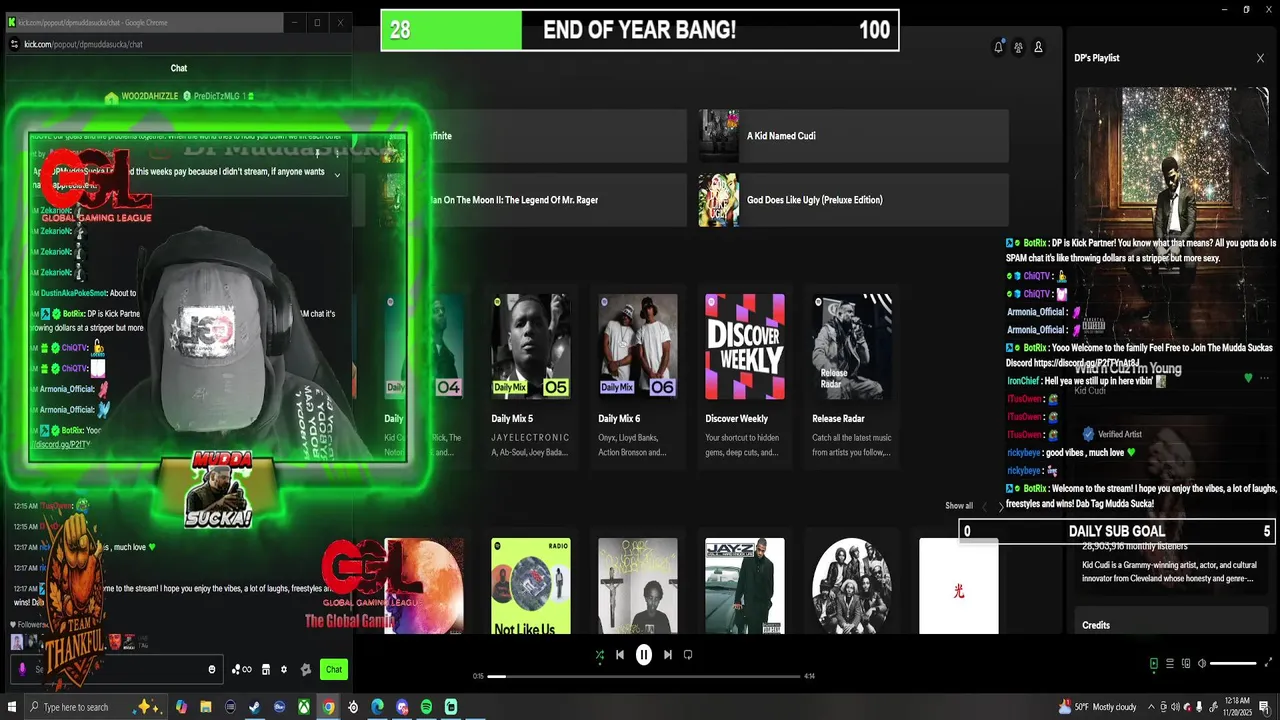
Task: Open system tray volume icon
Action: [1175, 707]
